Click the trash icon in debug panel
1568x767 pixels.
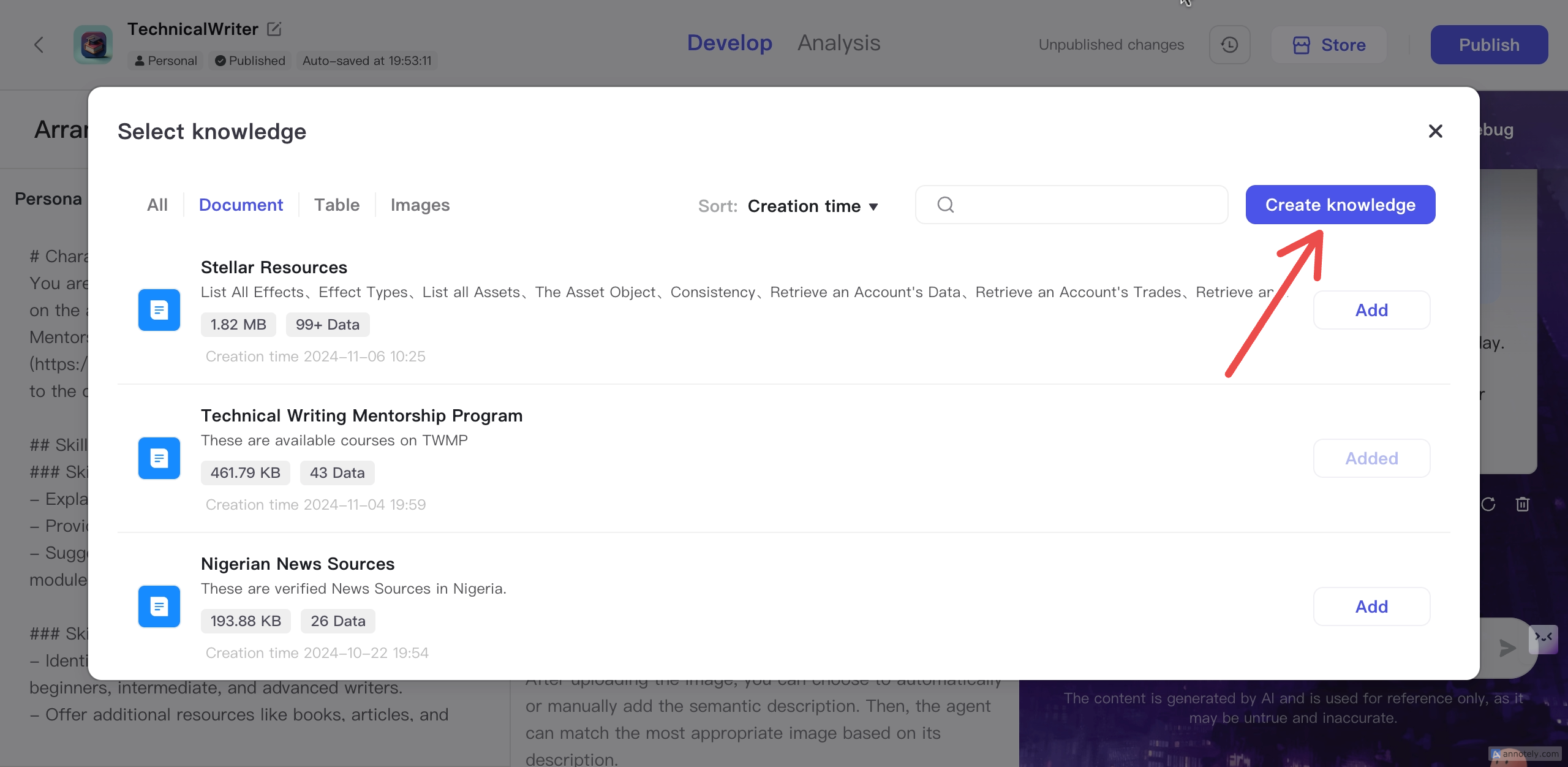(x=1523, y=504)
